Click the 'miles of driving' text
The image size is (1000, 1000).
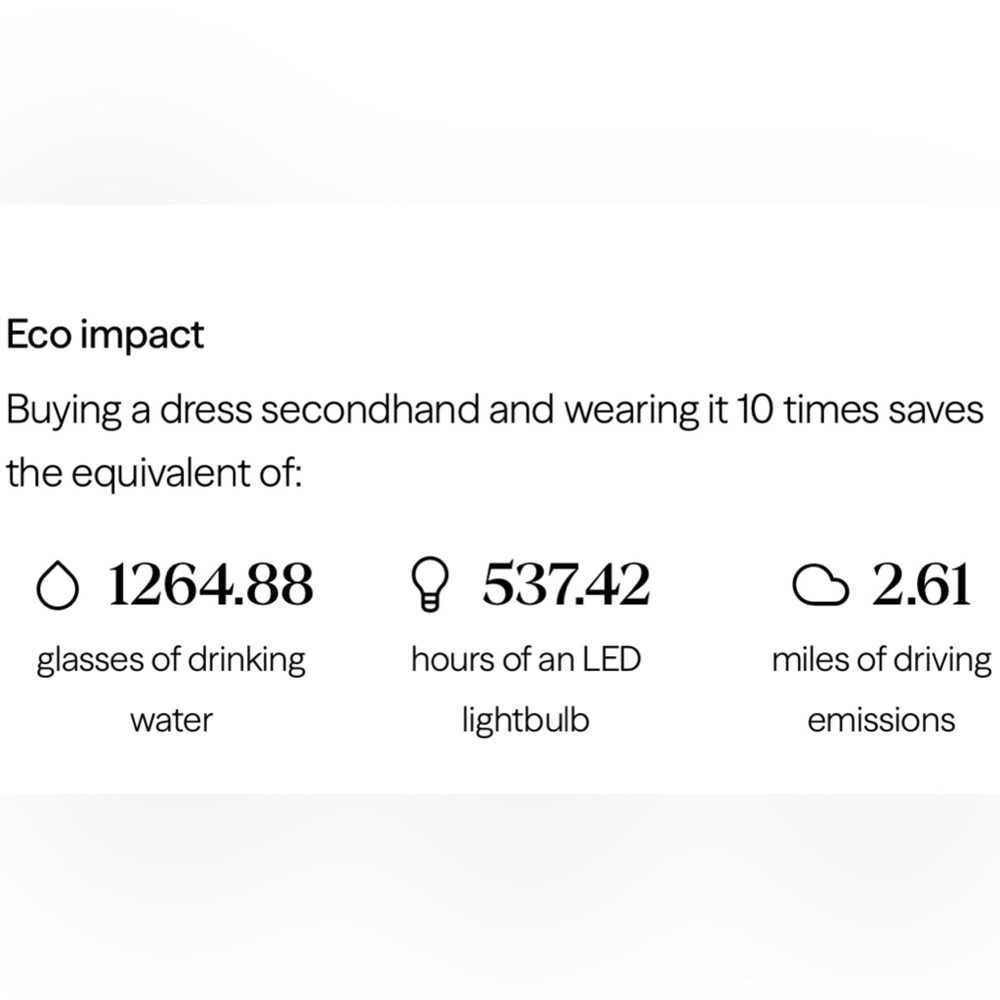pyautogui.click(x=881, y=661)
